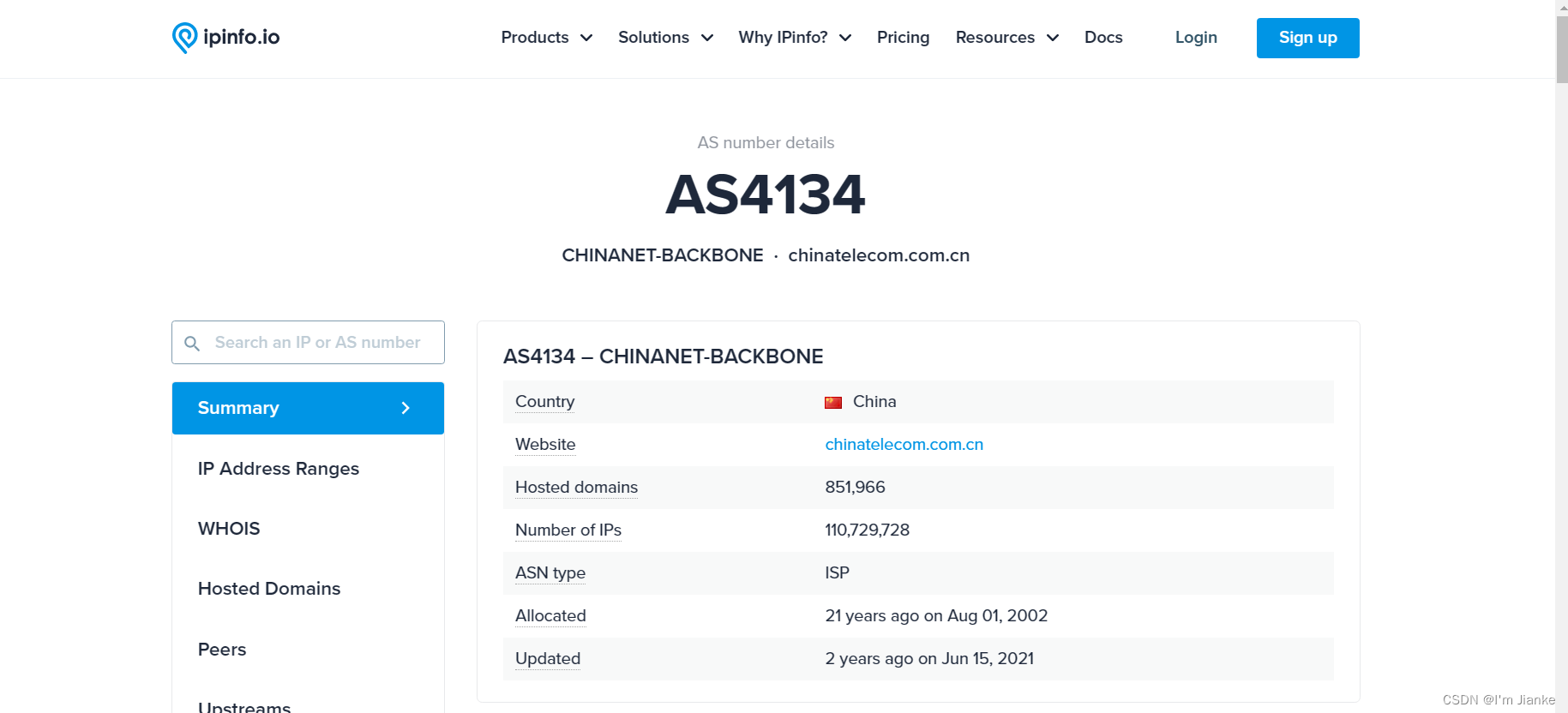Screen dimensions: 1568x713
Task: Select the Peers sidebar item
Action: coord(222,650)
